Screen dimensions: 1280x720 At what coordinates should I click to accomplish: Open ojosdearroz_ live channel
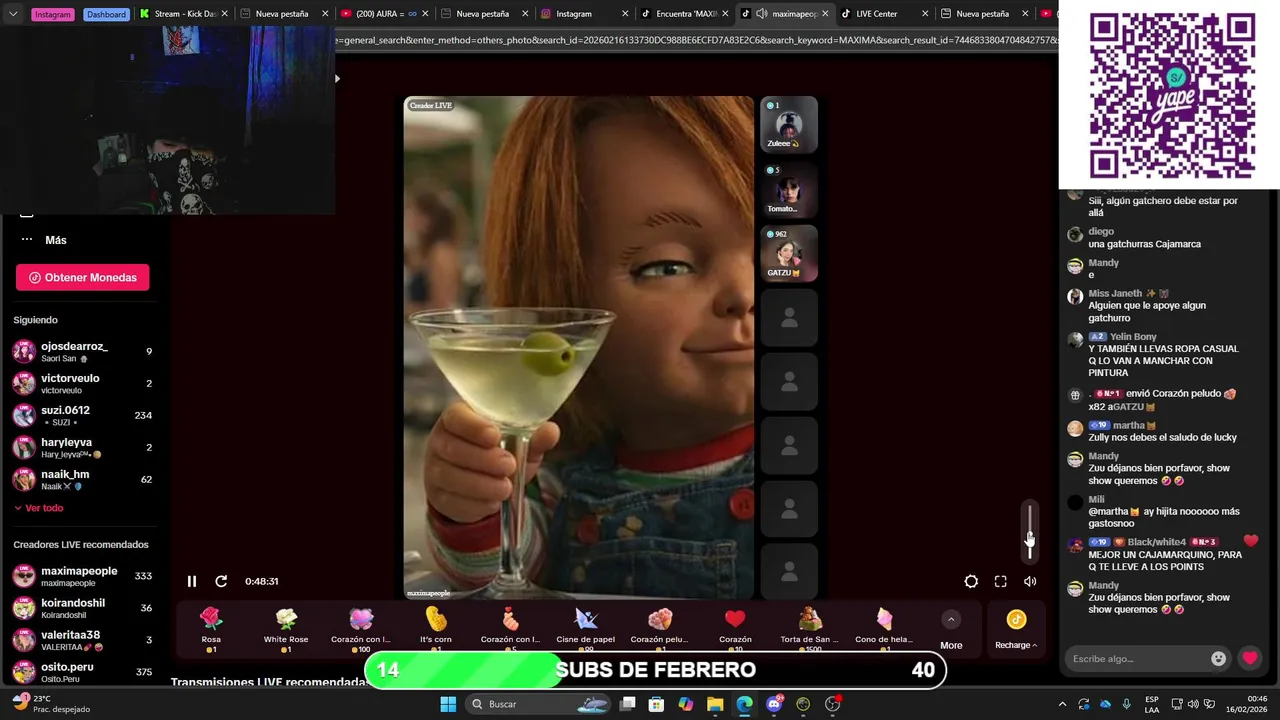click(82, 351)
